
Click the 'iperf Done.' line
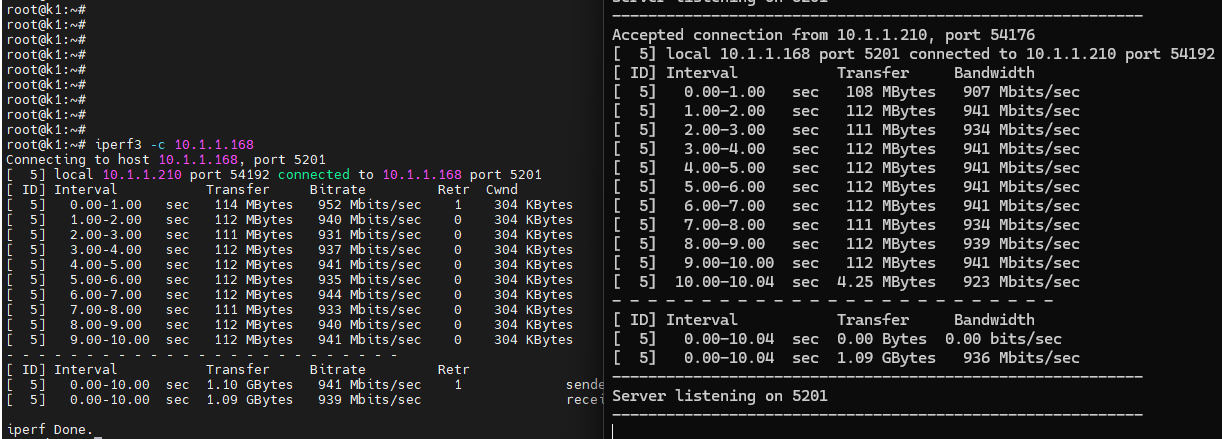[x=49, y=429]
